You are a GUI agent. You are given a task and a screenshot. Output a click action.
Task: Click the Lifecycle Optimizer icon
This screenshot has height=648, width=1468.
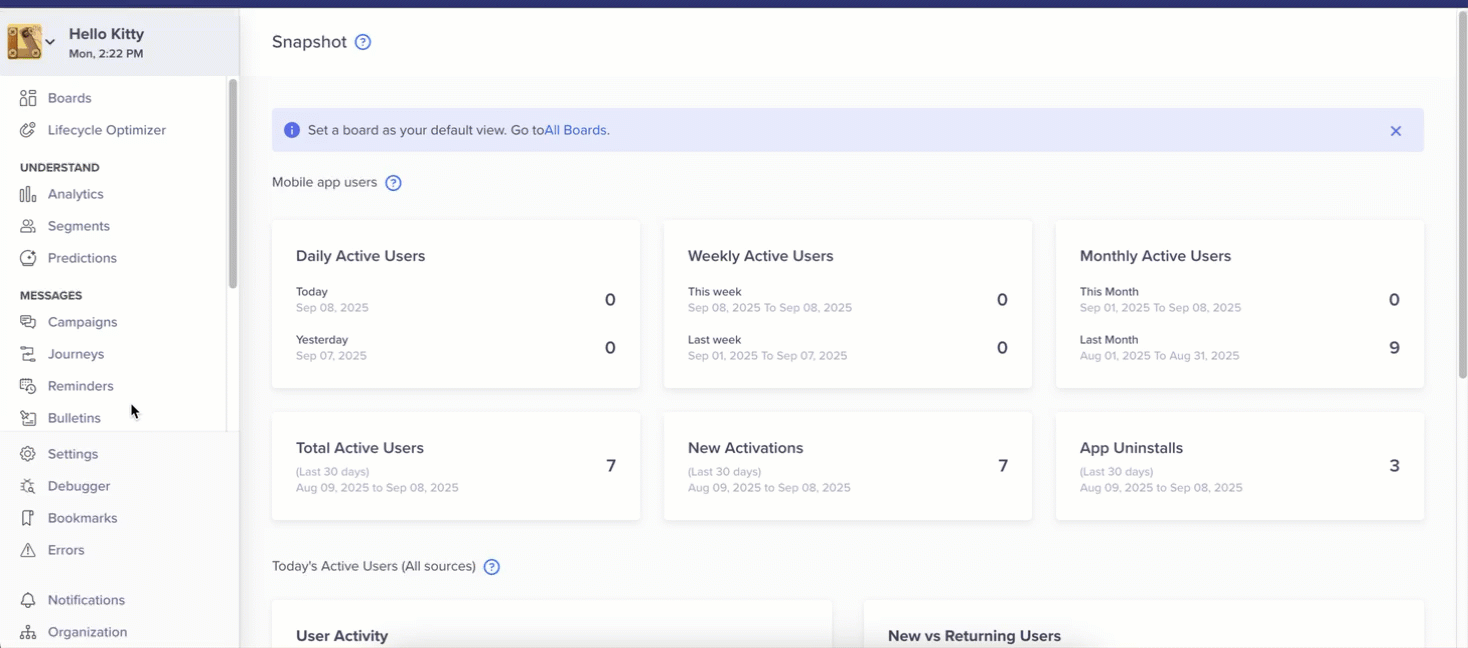(x=28, y=130)
